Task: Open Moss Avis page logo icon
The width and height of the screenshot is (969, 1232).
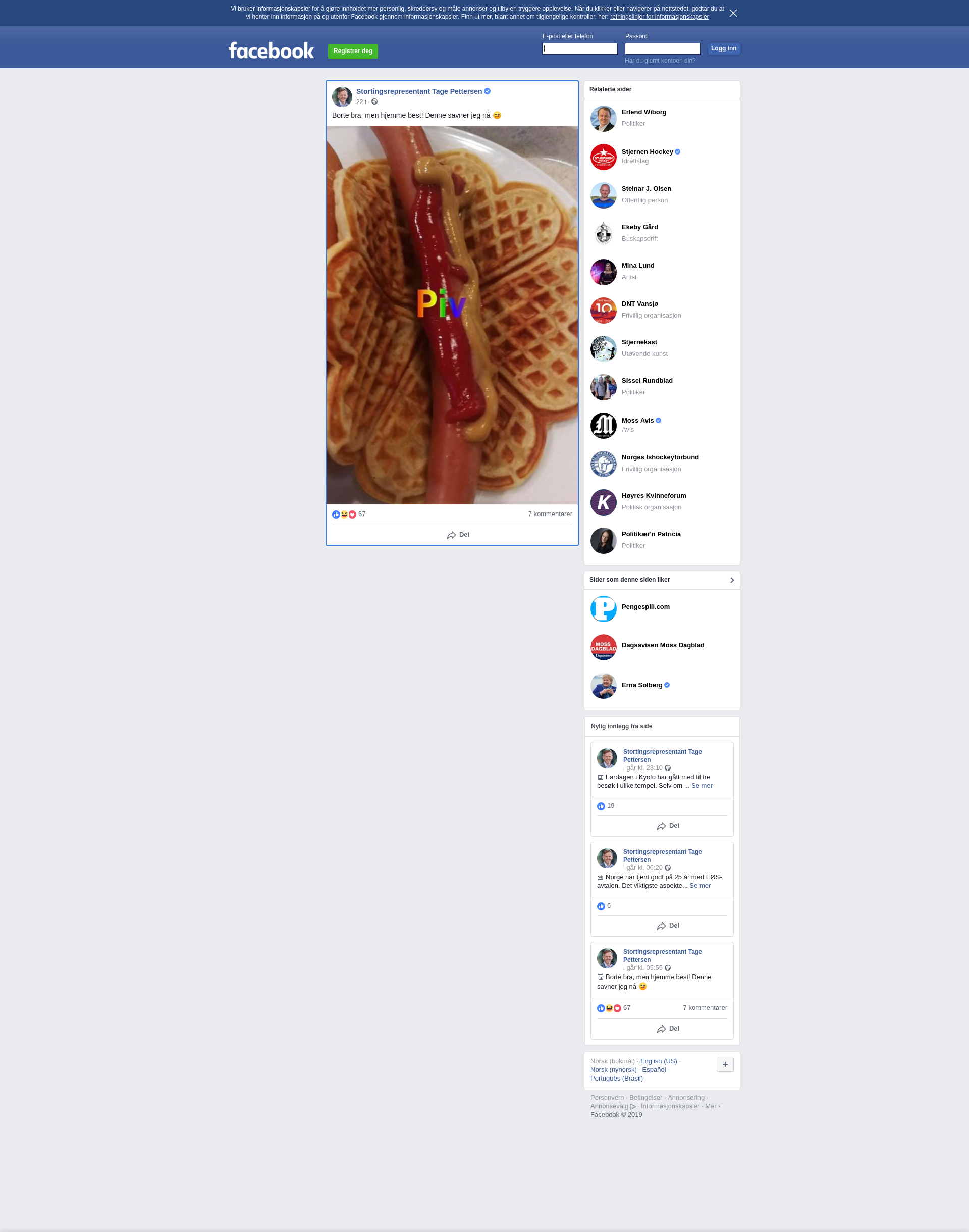Action: pos(603,426)
